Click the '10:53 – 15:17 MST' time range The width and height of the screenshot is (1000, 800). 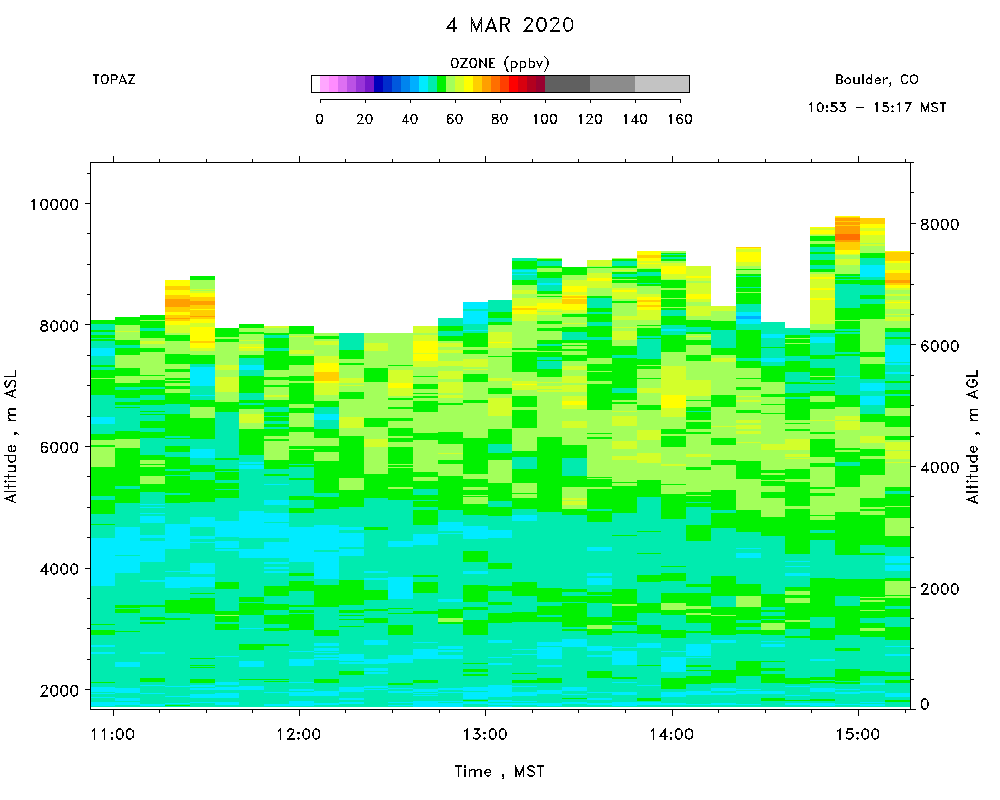click(x=877, y=107)
